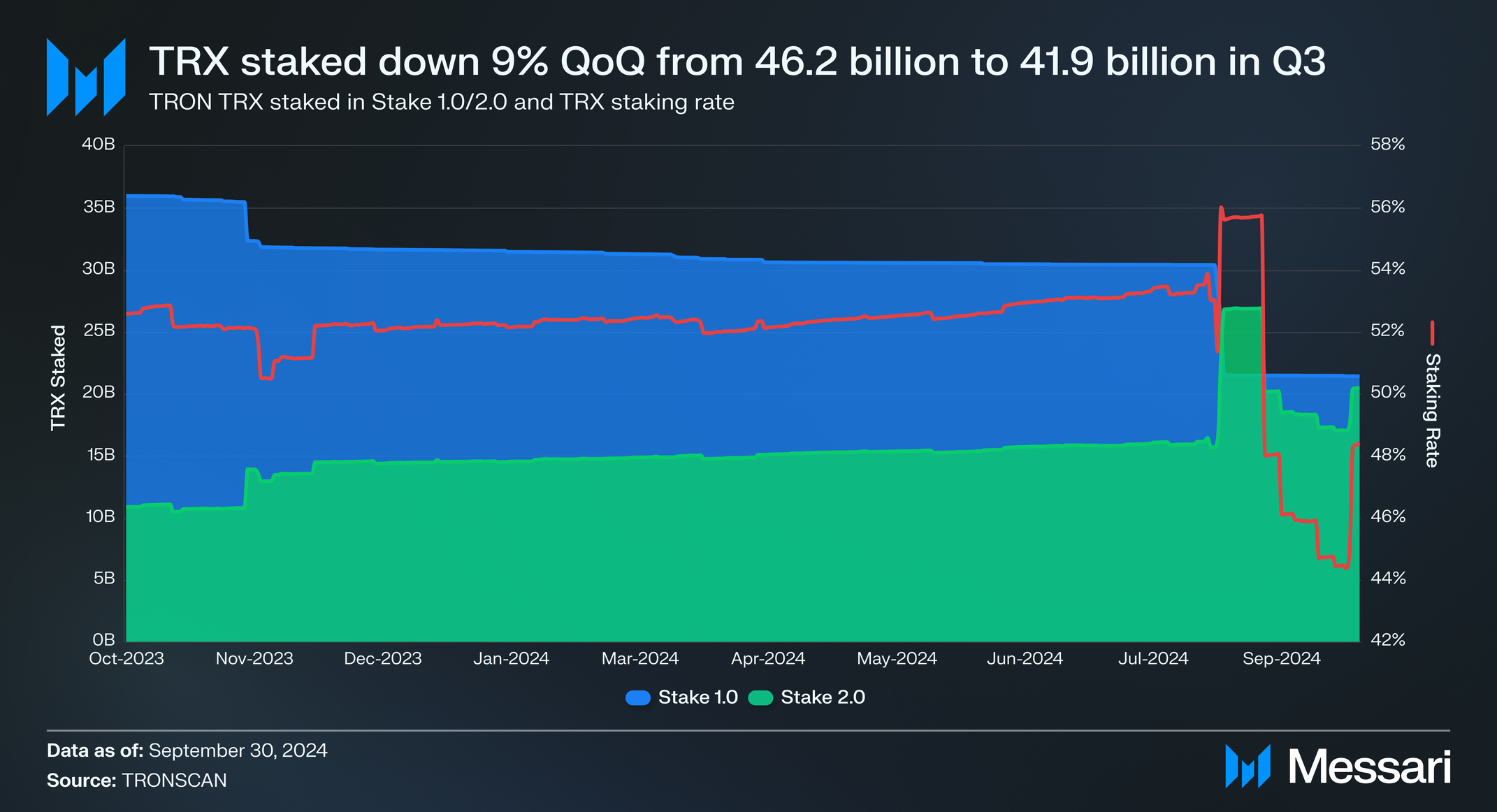
Task: Click the 58% right-axis tick label
Action: click(1387, 145)
